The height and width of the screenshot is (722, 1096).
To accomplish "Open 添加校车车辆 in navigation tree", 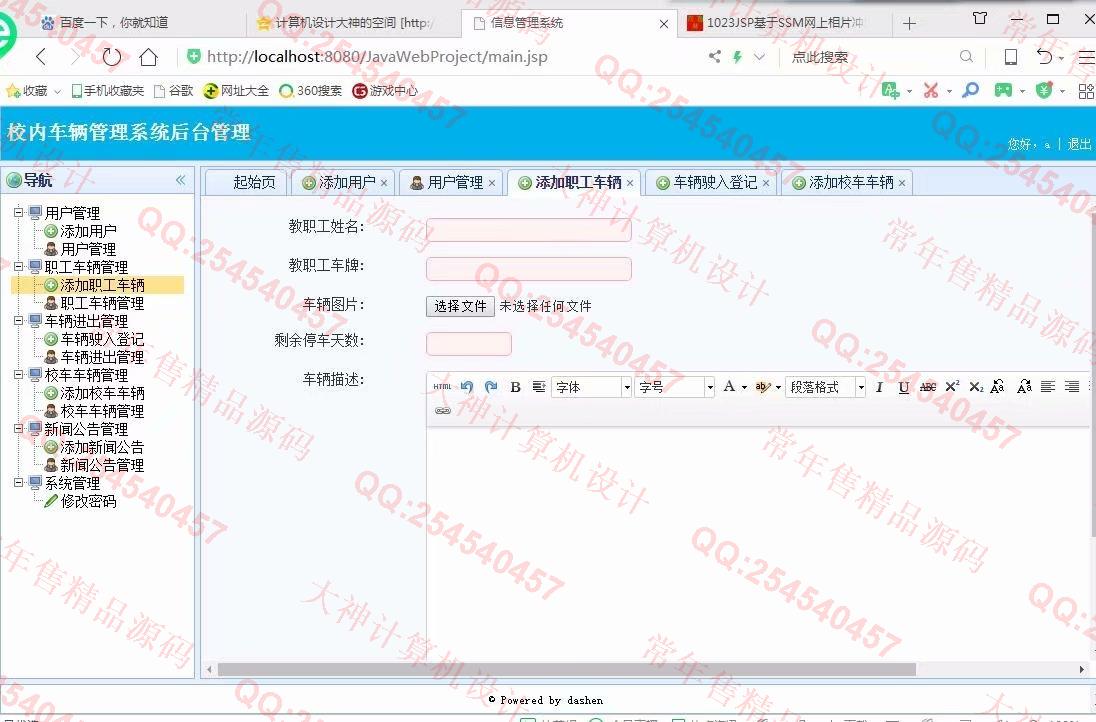I will click(x=102, y=393).
